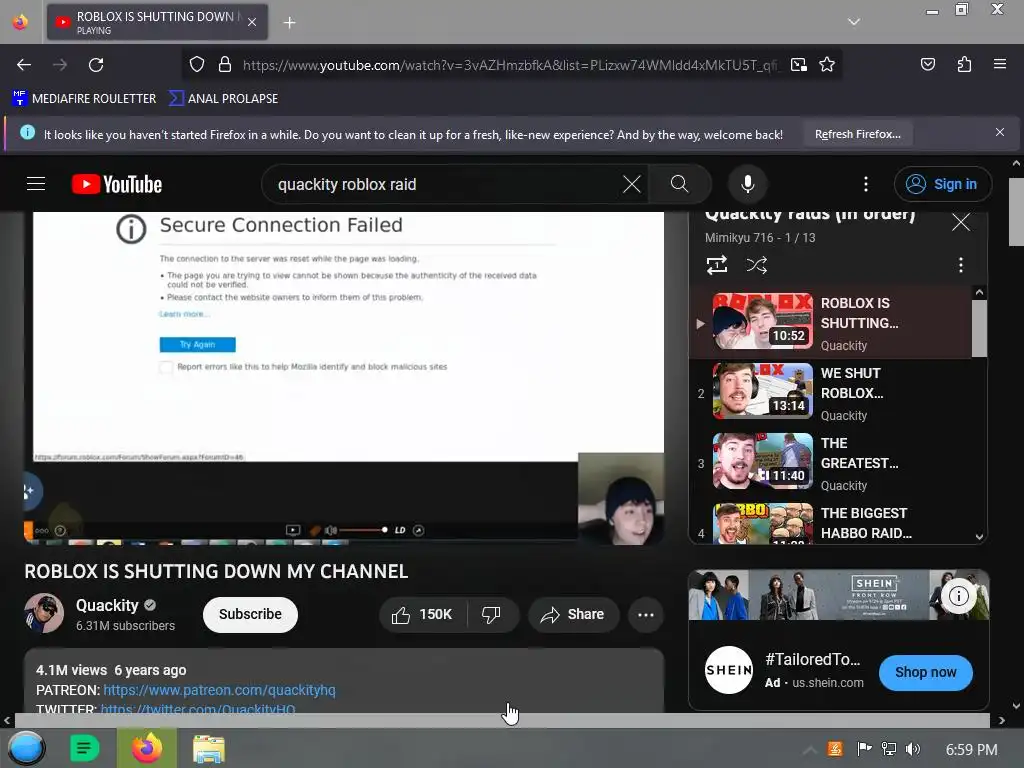Page scrollbar down arrow at right

pos(1016,706)
